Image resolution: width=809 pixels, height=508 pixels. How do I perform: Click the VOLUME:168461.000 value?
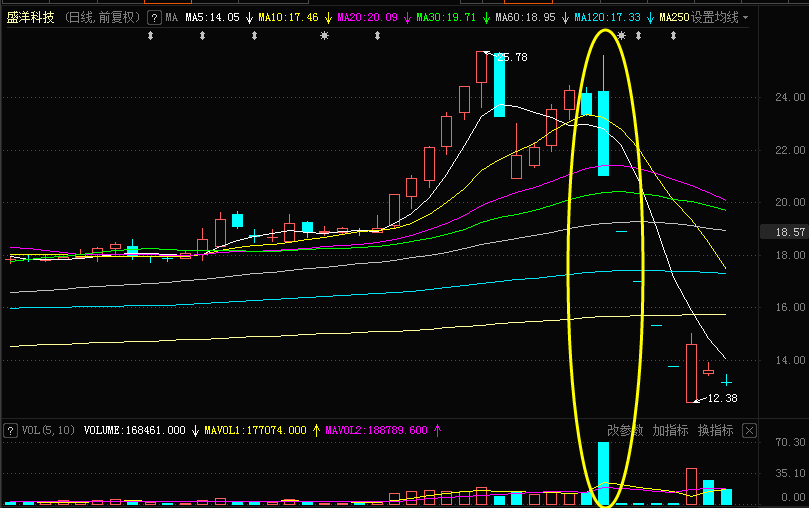134,430
